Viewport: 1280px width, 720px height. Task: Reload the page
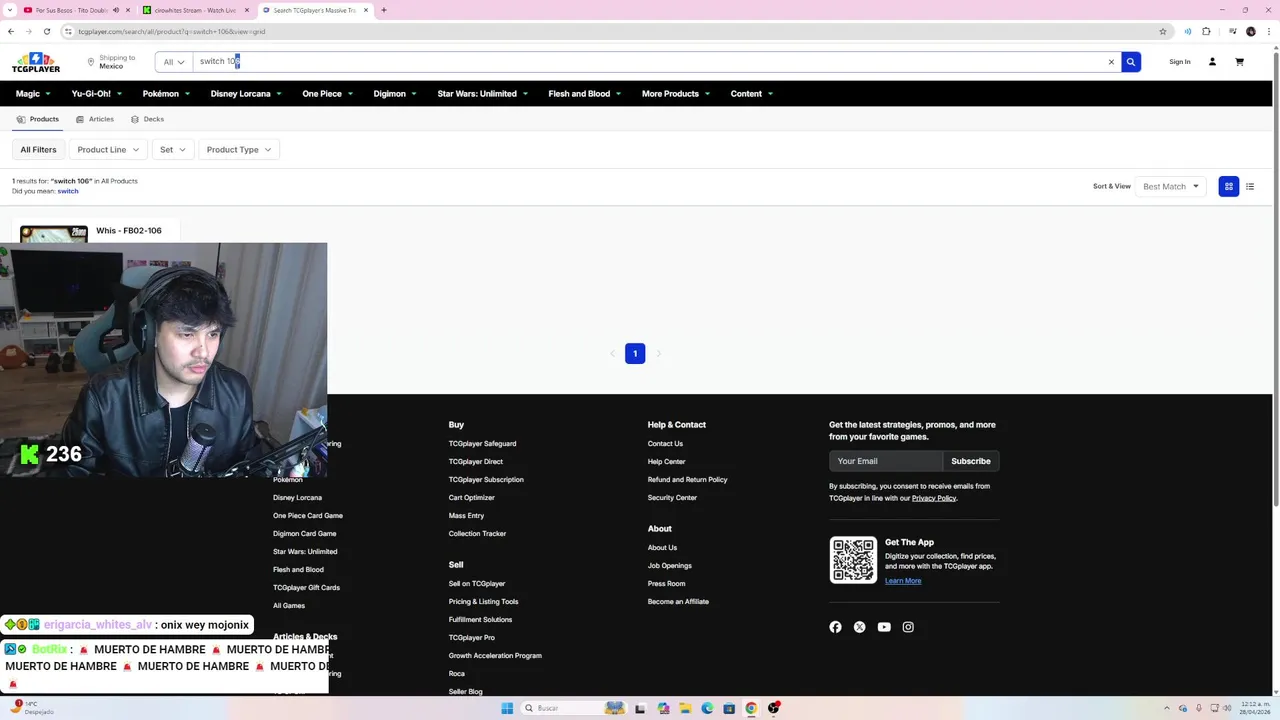coord(47,31)
